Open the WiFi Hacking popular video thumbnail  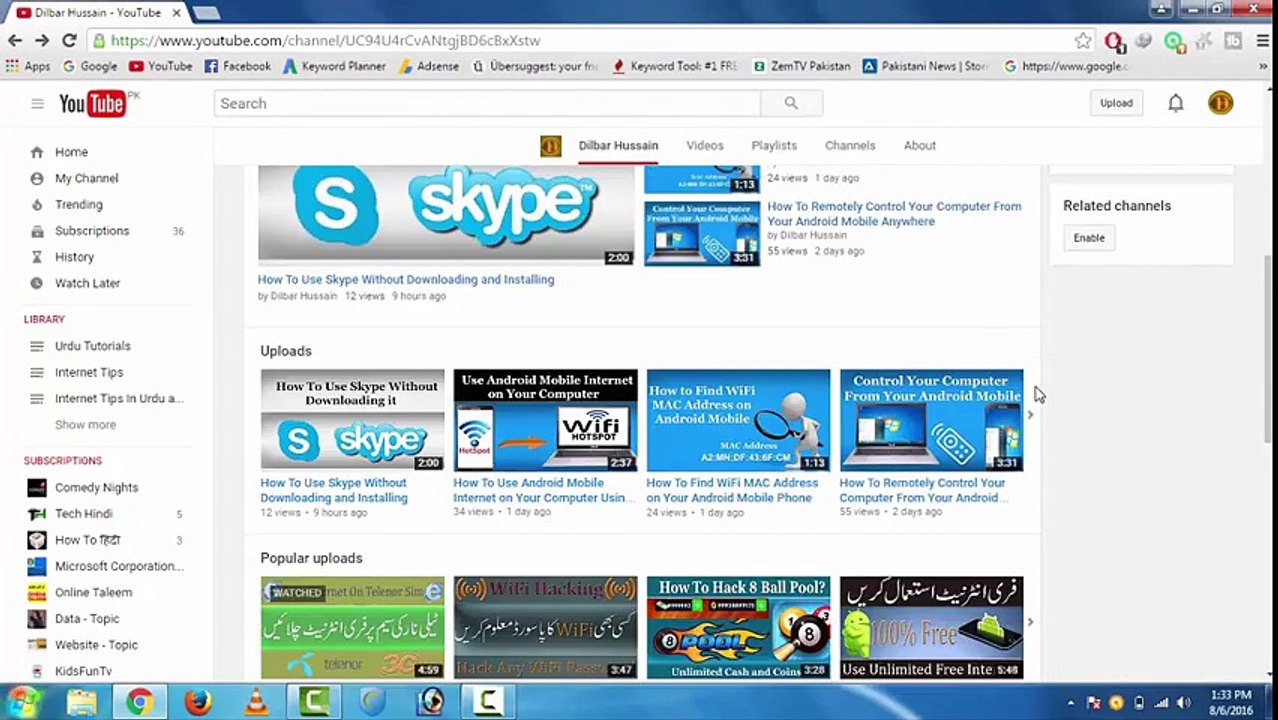click(545, 627)
